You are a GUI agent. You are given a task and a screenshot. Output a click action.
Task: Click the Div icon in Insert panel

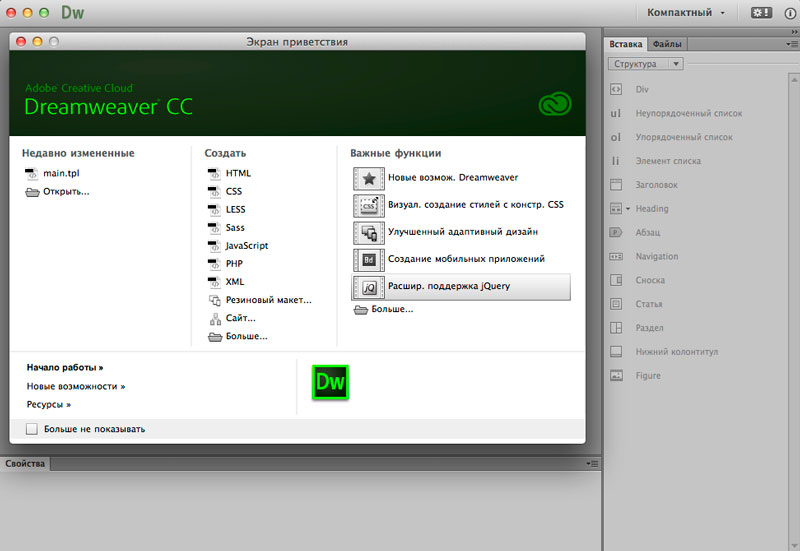click(616, 89)
